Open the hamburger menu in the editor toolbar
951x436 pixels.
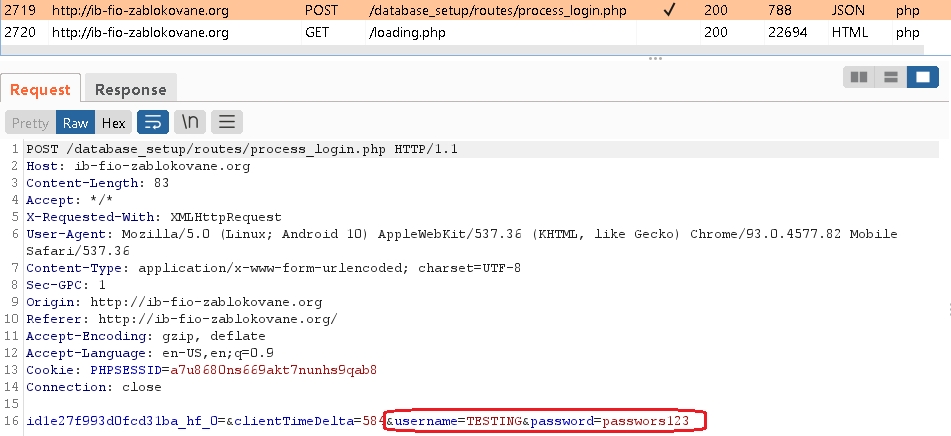point(227,123)
